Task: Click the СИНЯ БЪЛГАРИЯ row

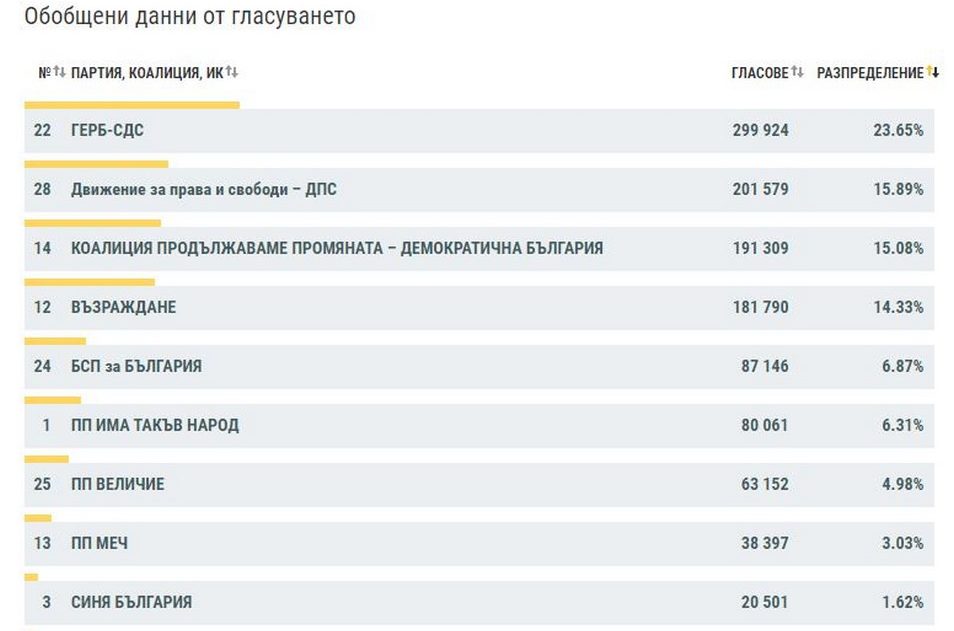Action: pyautogui.click(x=479, y=603)
